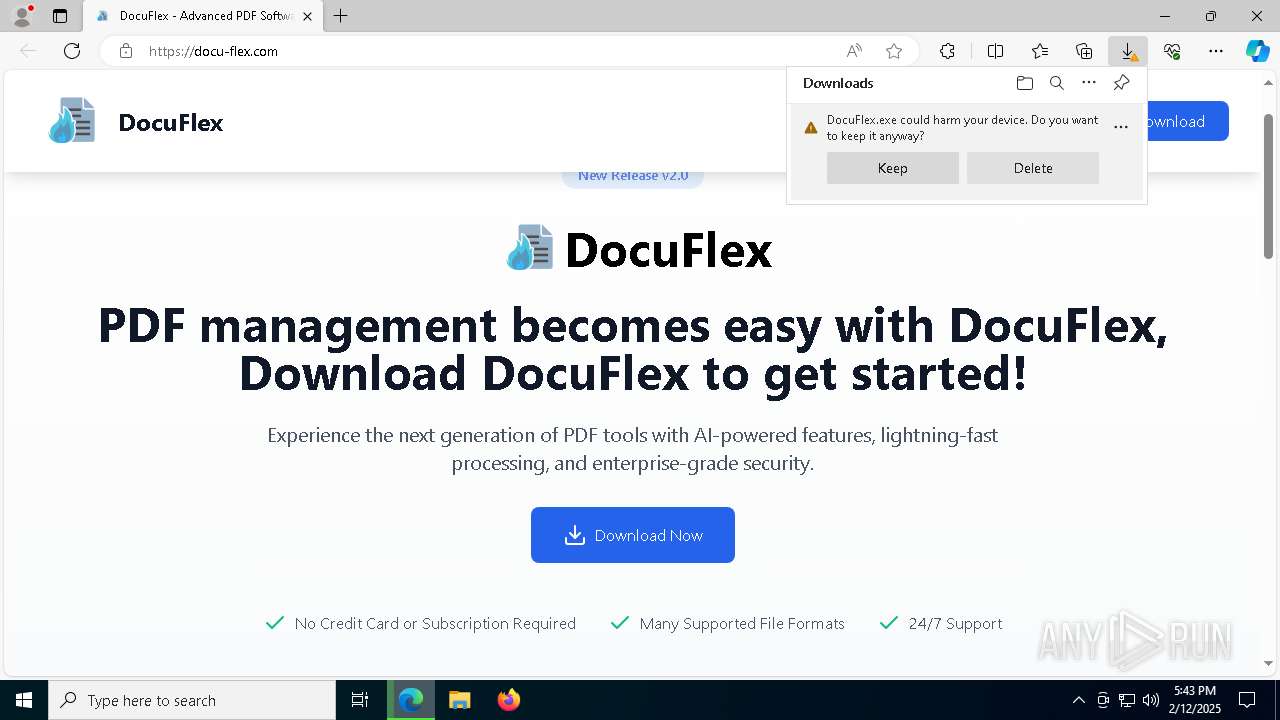This screenshot has width=1280, height=720.
Task: Open Task View on taskbar
Action: tap(360, 700)
